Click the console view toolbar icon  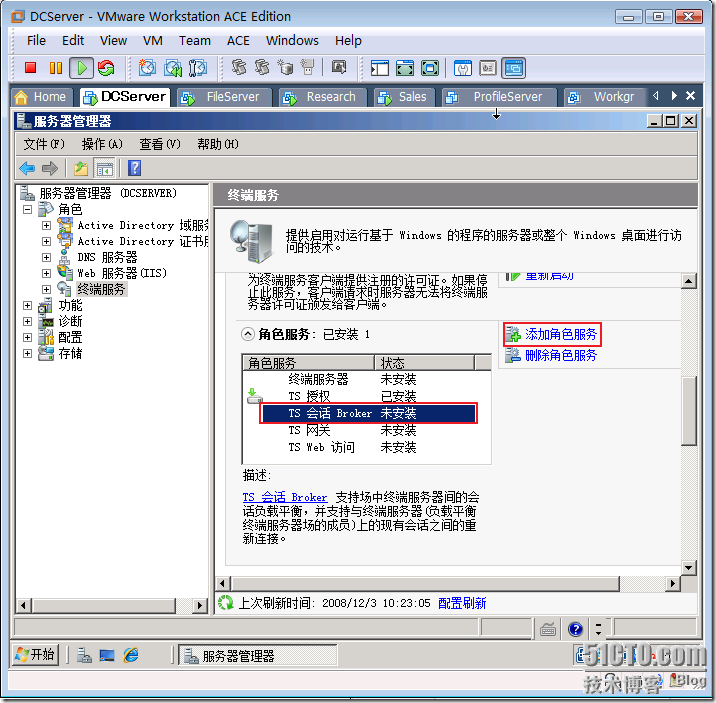click(x=514, y=68)
